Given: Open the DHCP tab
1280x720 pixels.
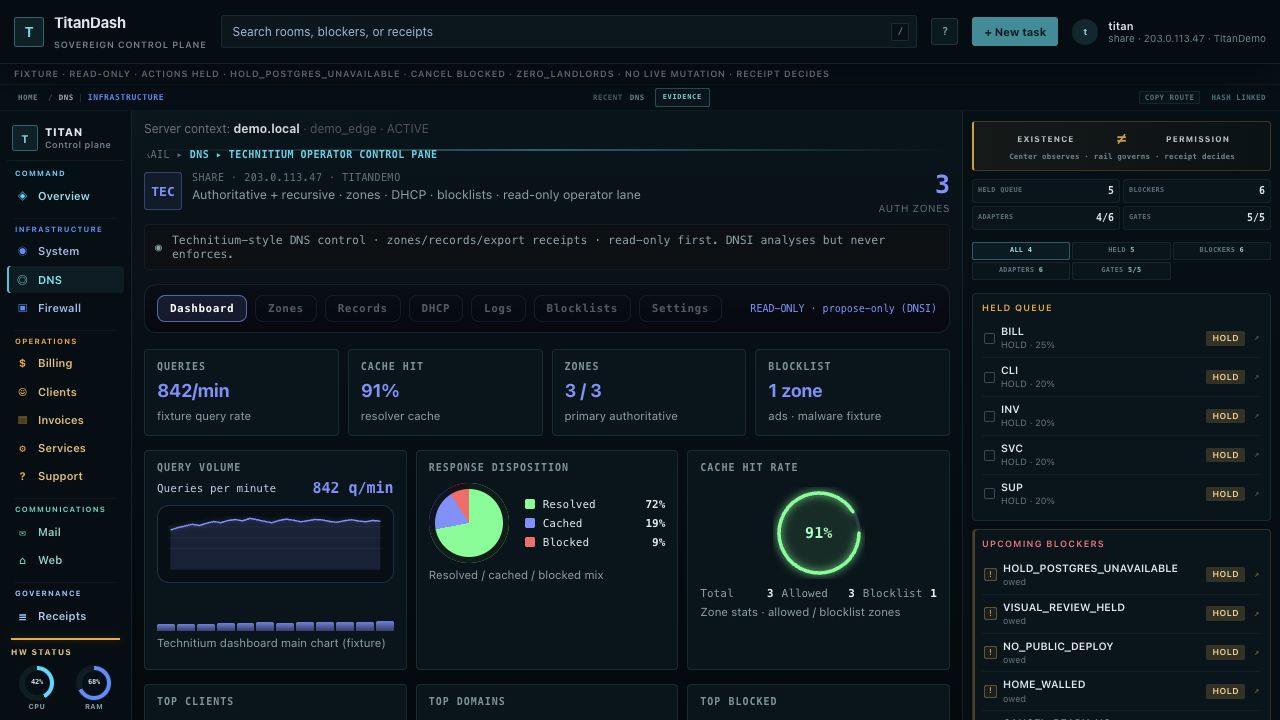Looking at the screenshot, I should click(x=435, y=308).
